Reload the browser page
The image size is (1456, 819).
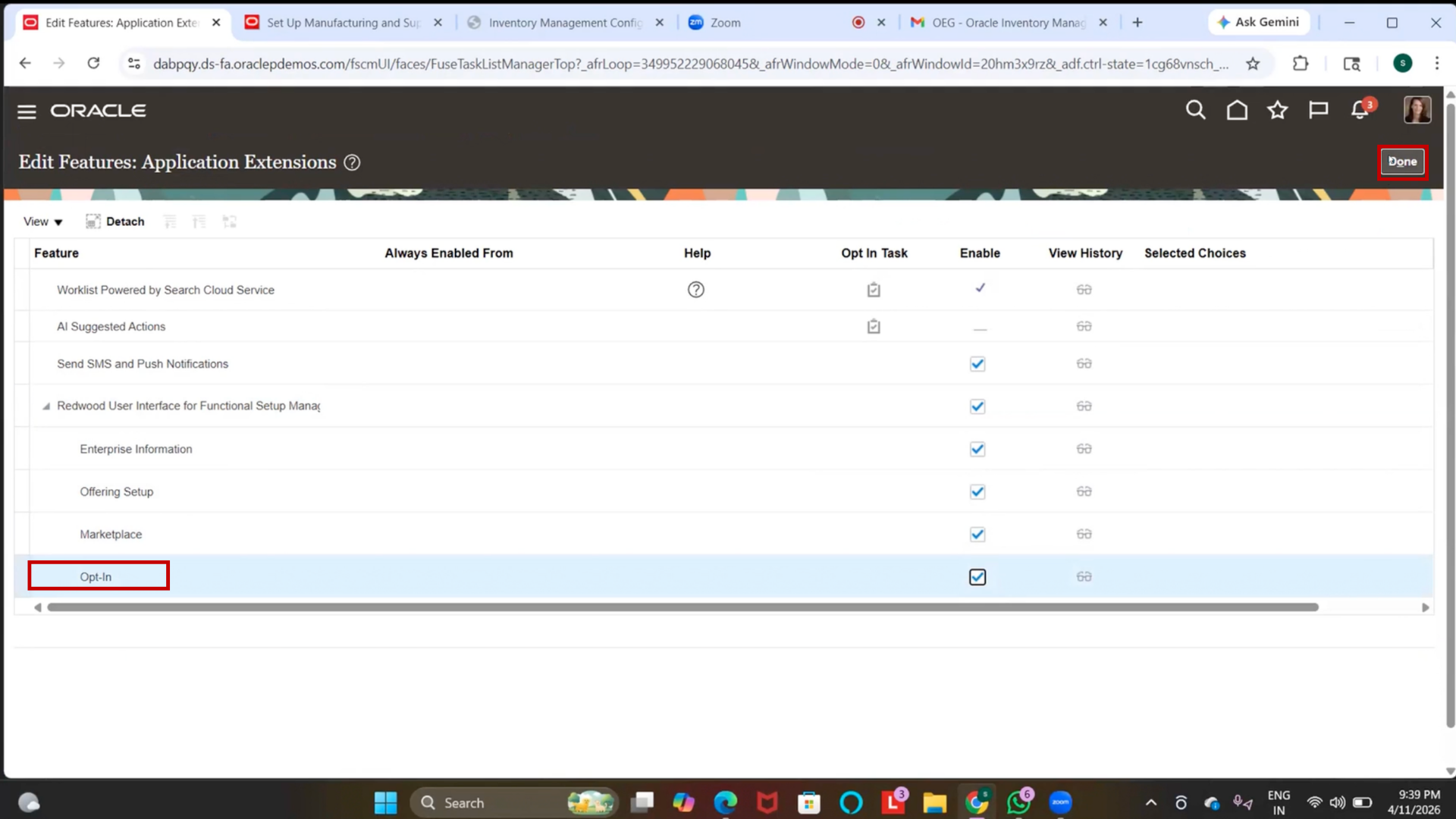(x=93, y=63)
